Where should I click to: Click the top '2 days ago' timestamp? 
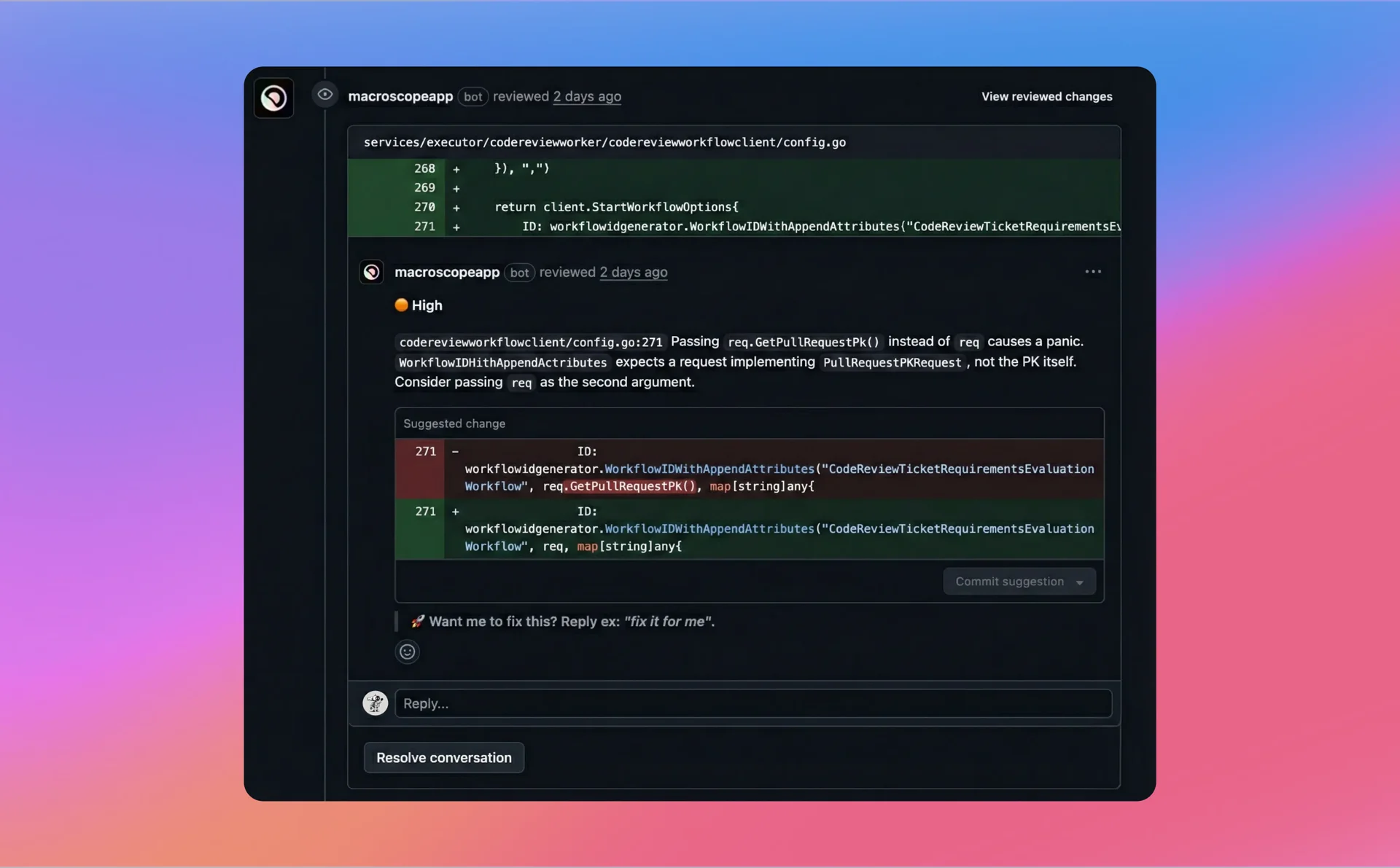coord(587,96)
